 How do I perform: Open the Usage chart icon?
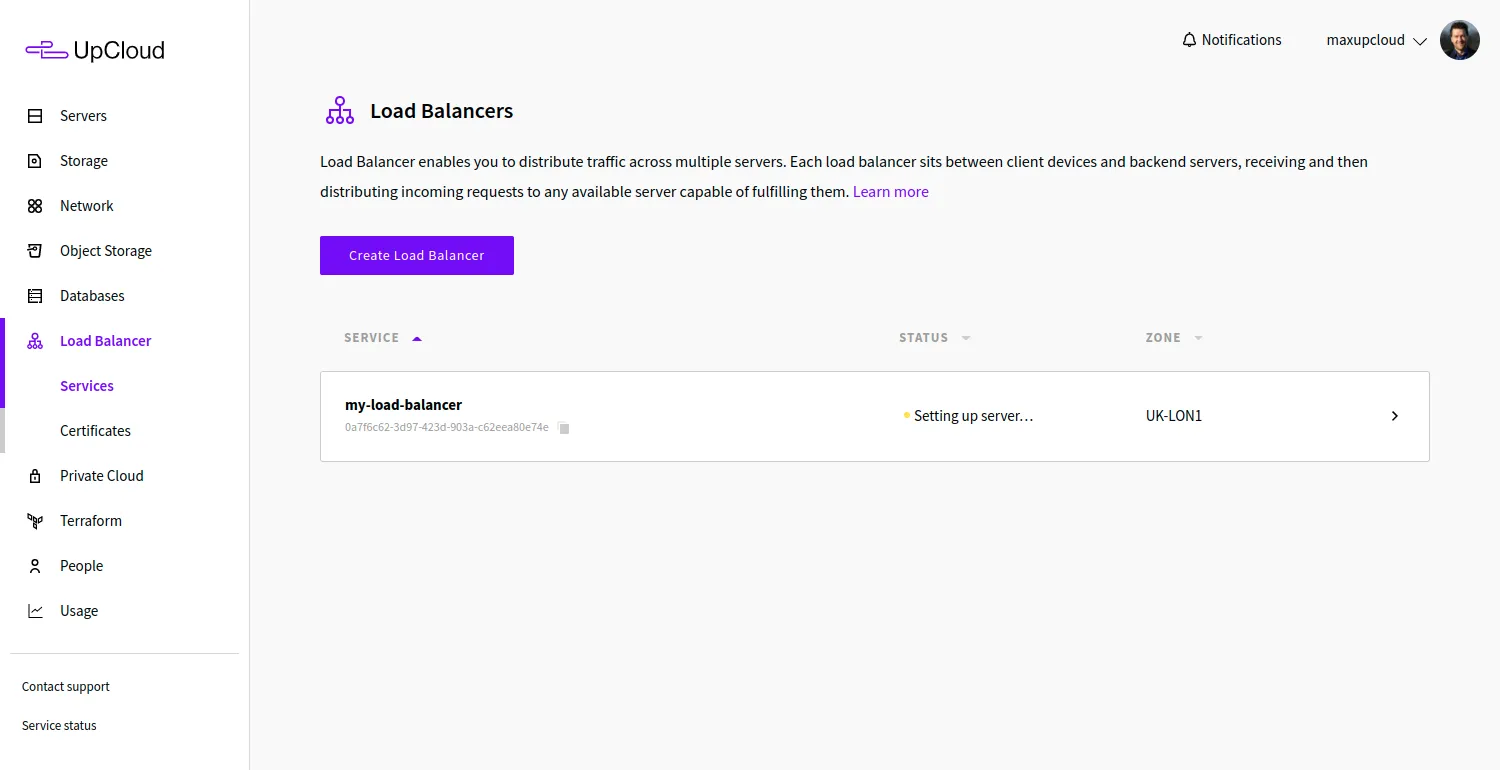coord(35,611)
